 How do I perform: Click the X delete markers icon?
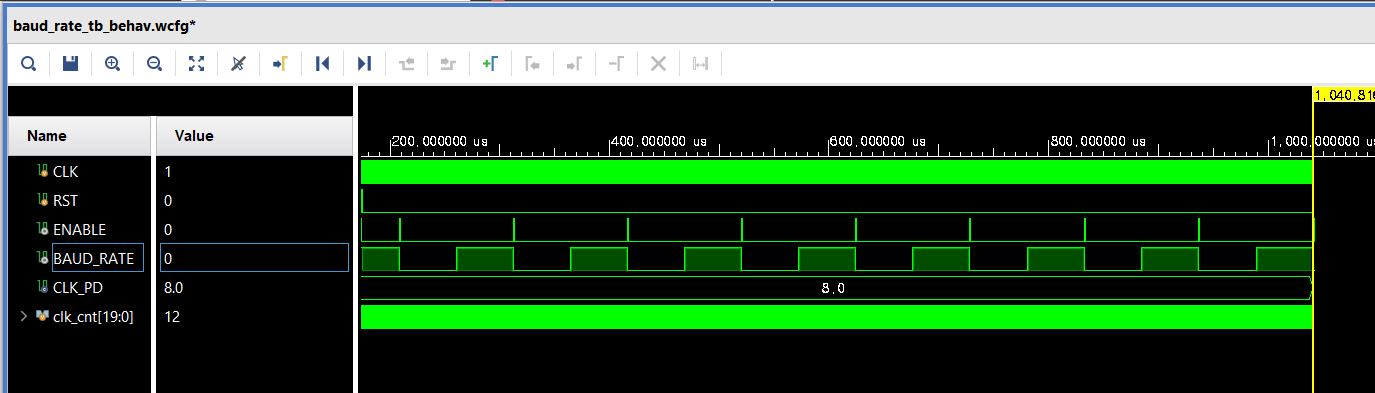click(658, 64)
